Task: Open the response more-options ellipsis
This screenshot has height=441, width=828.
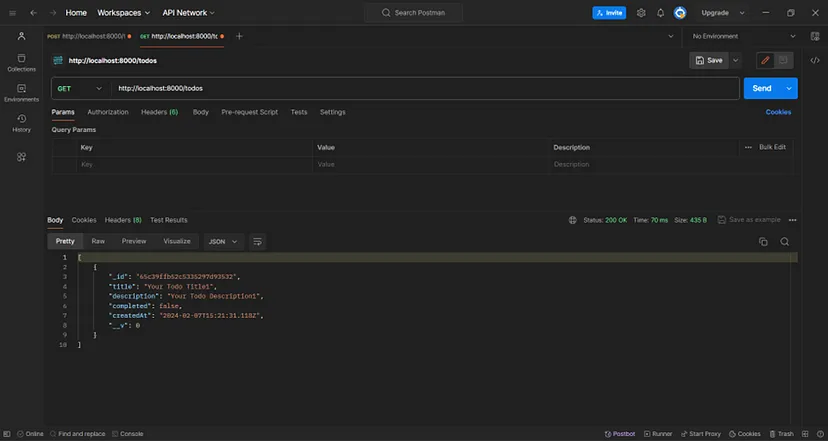Action: tap(793, 220)
